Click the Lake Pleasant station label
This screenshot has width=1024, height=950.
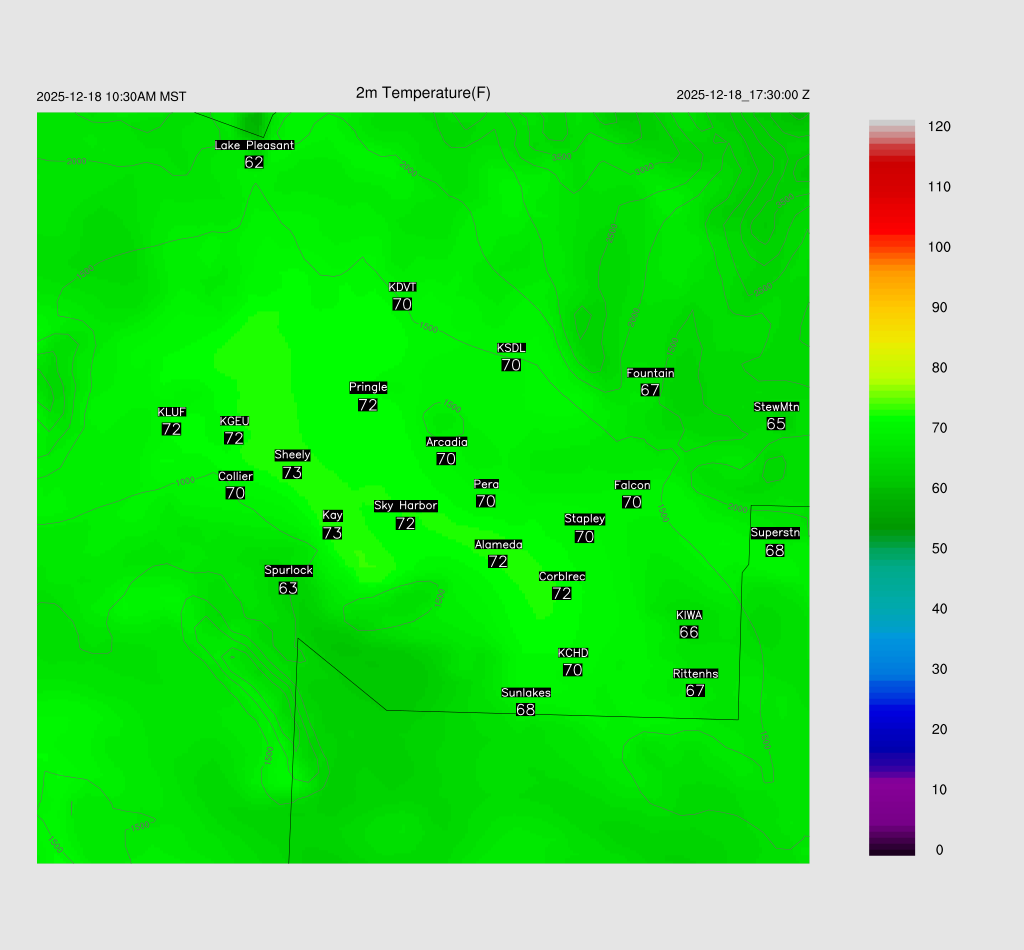click(254, 145)
